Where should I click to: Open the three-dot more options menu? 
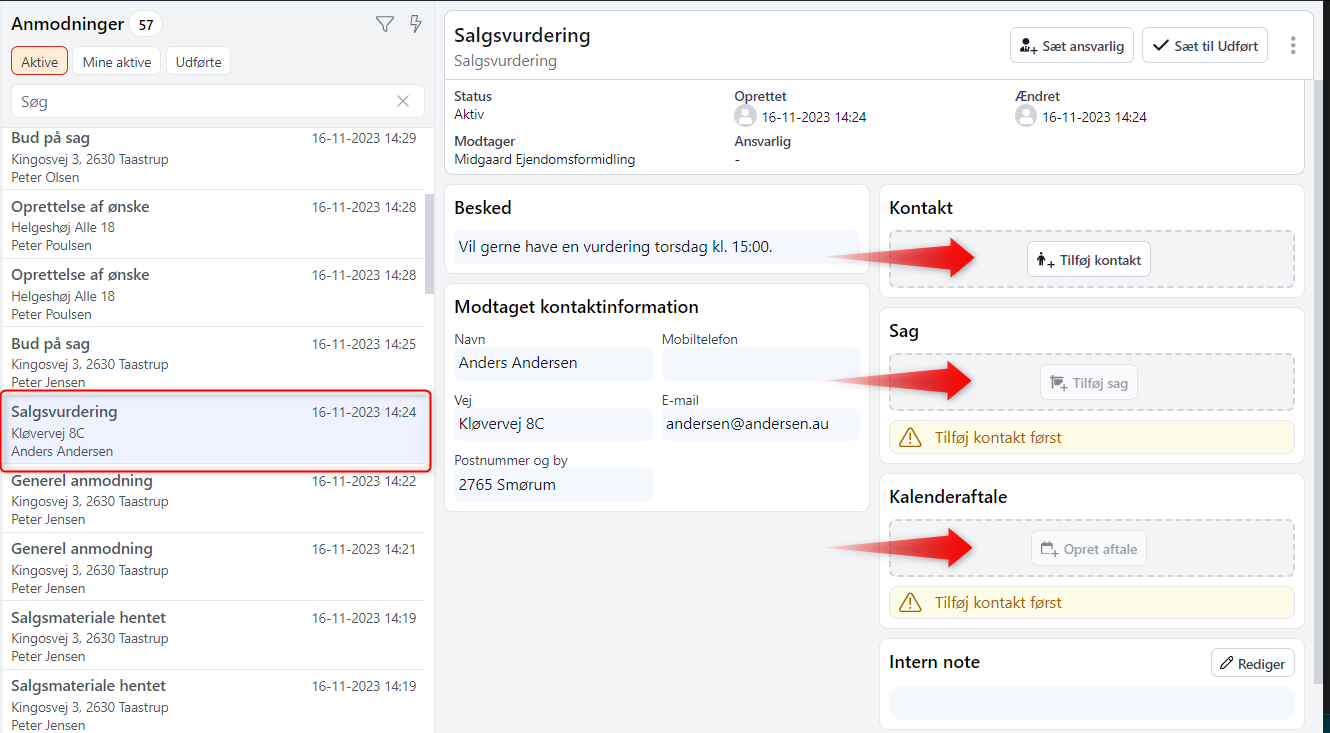1293,45
